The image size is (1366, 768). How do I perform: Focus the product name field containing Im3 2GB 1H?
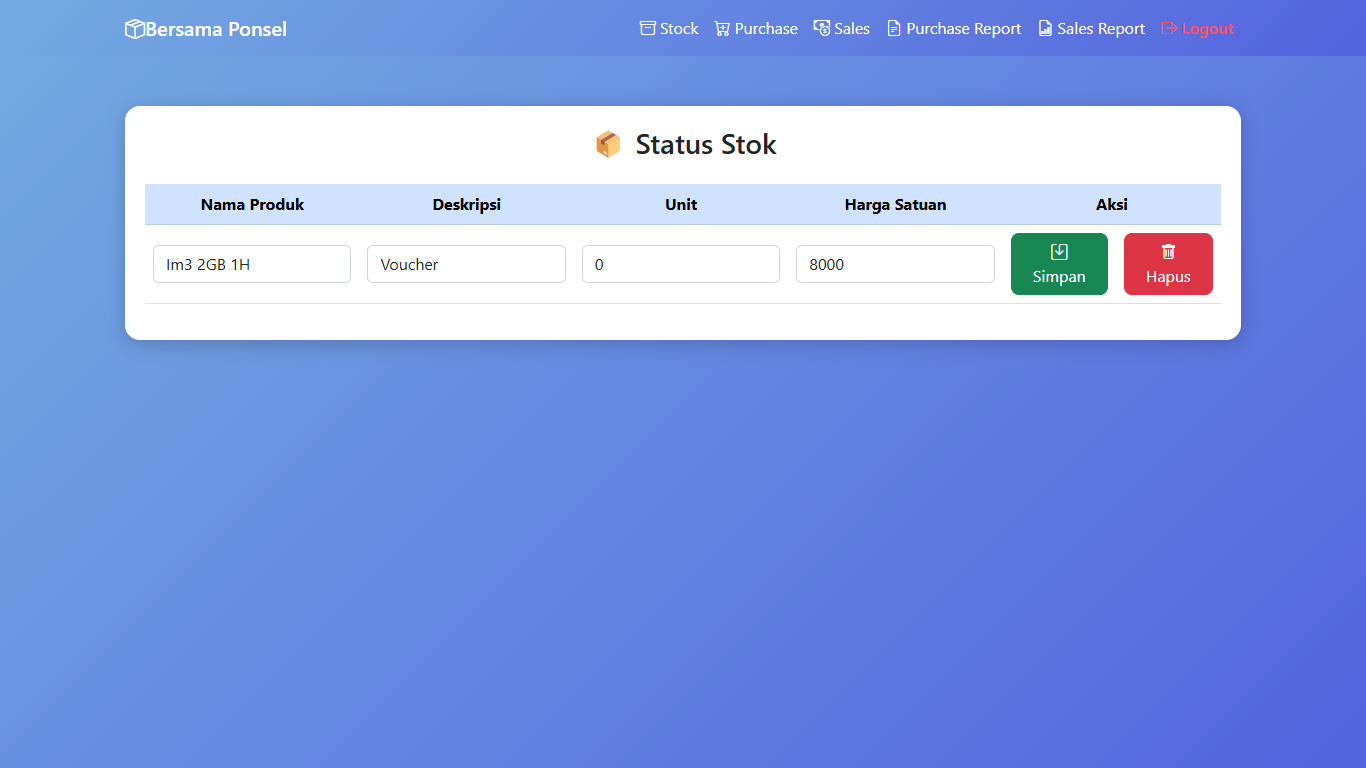tap(252, 264)
